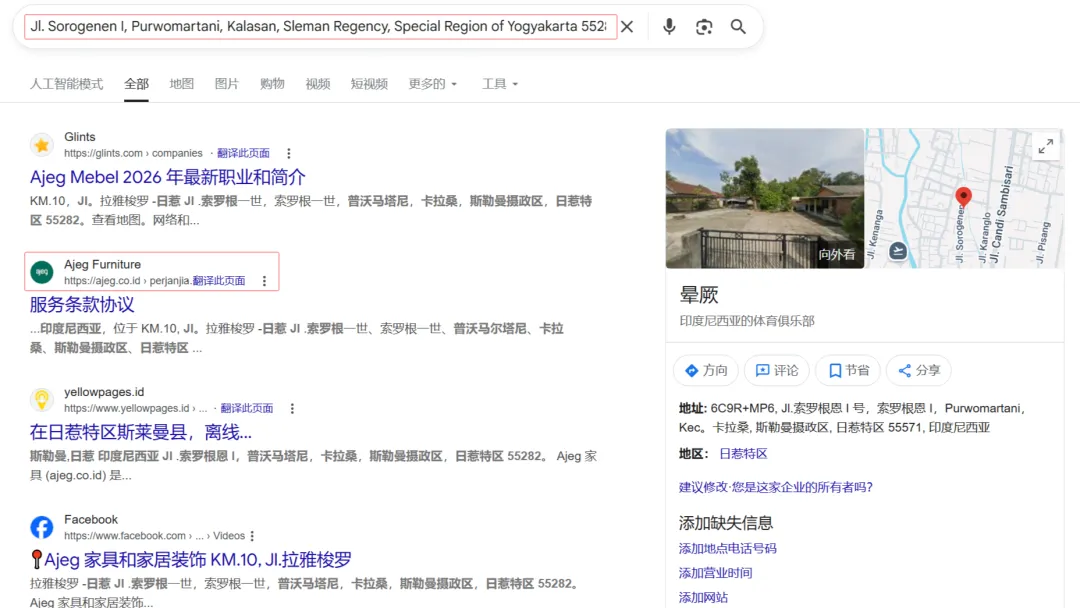Expand the map with the fullscreen arrows

point(1046,146)
